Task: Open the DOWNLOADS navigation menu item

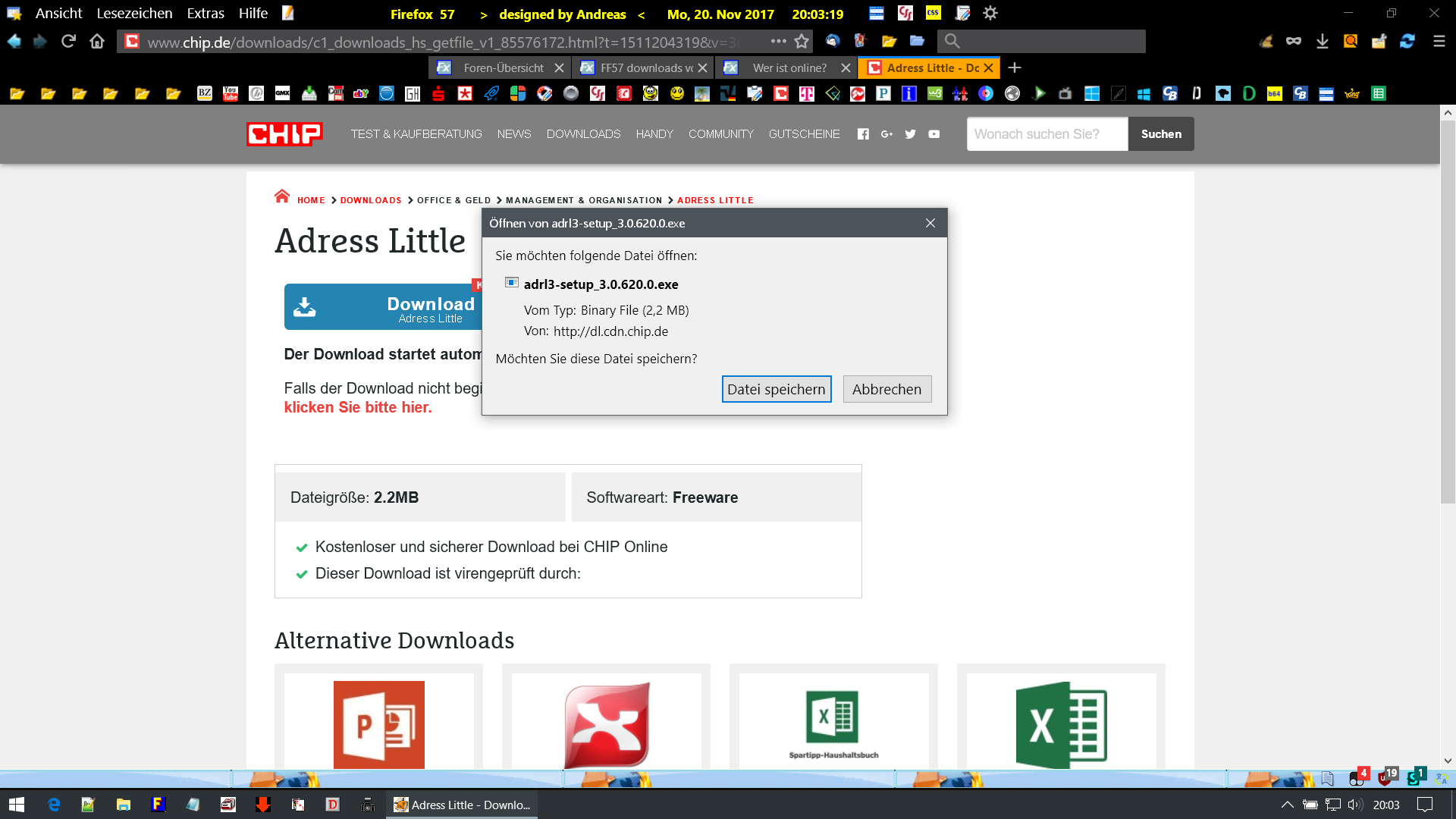Action: pos(583,134)
